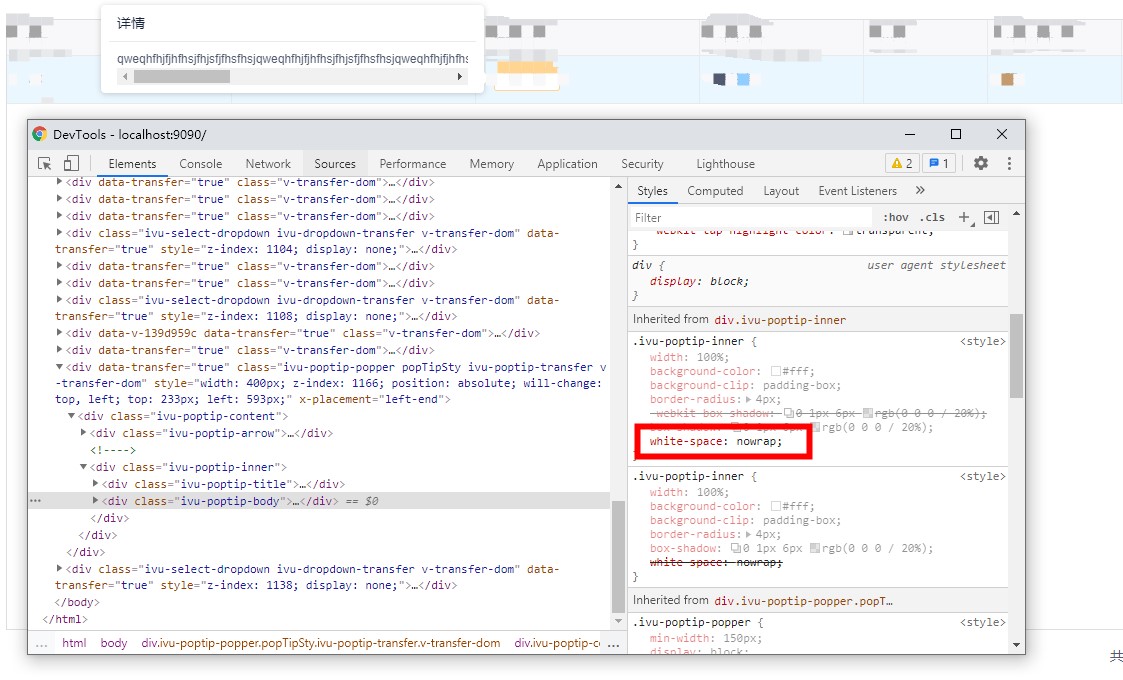This screenshot has height=680, width=1123.
Task: Open DevTools settings gear
Action: coord(980,163)
